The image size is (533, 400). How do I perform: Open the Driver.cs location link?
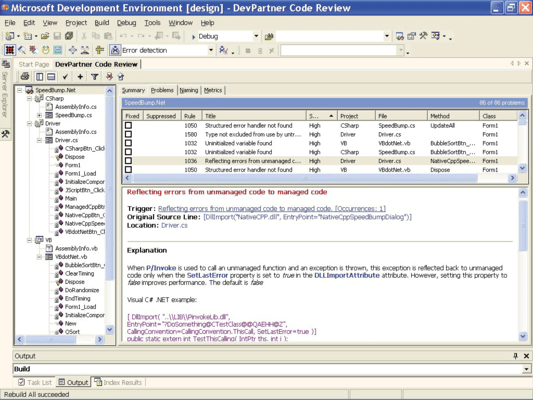(174, 225)
